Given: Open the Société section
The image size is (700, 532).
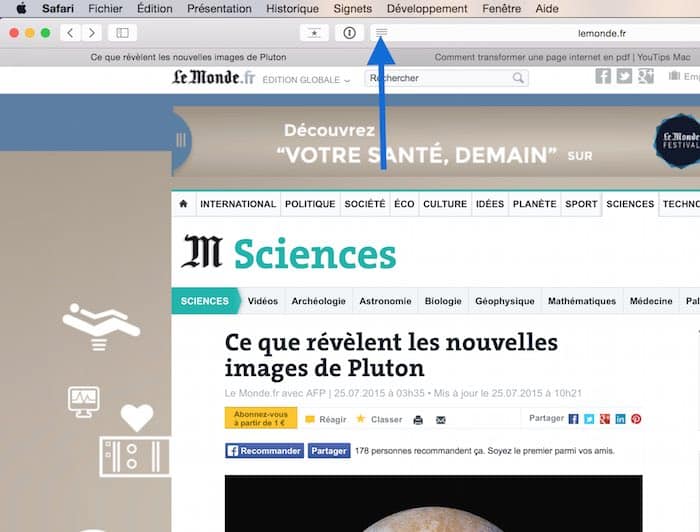Looking at the screenshot, I should (365, 204).
